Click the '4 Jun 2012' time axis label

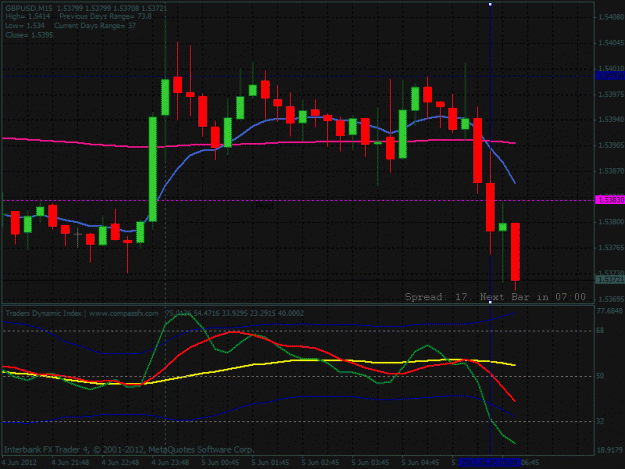pyautogui.click(x=20, y=463)
